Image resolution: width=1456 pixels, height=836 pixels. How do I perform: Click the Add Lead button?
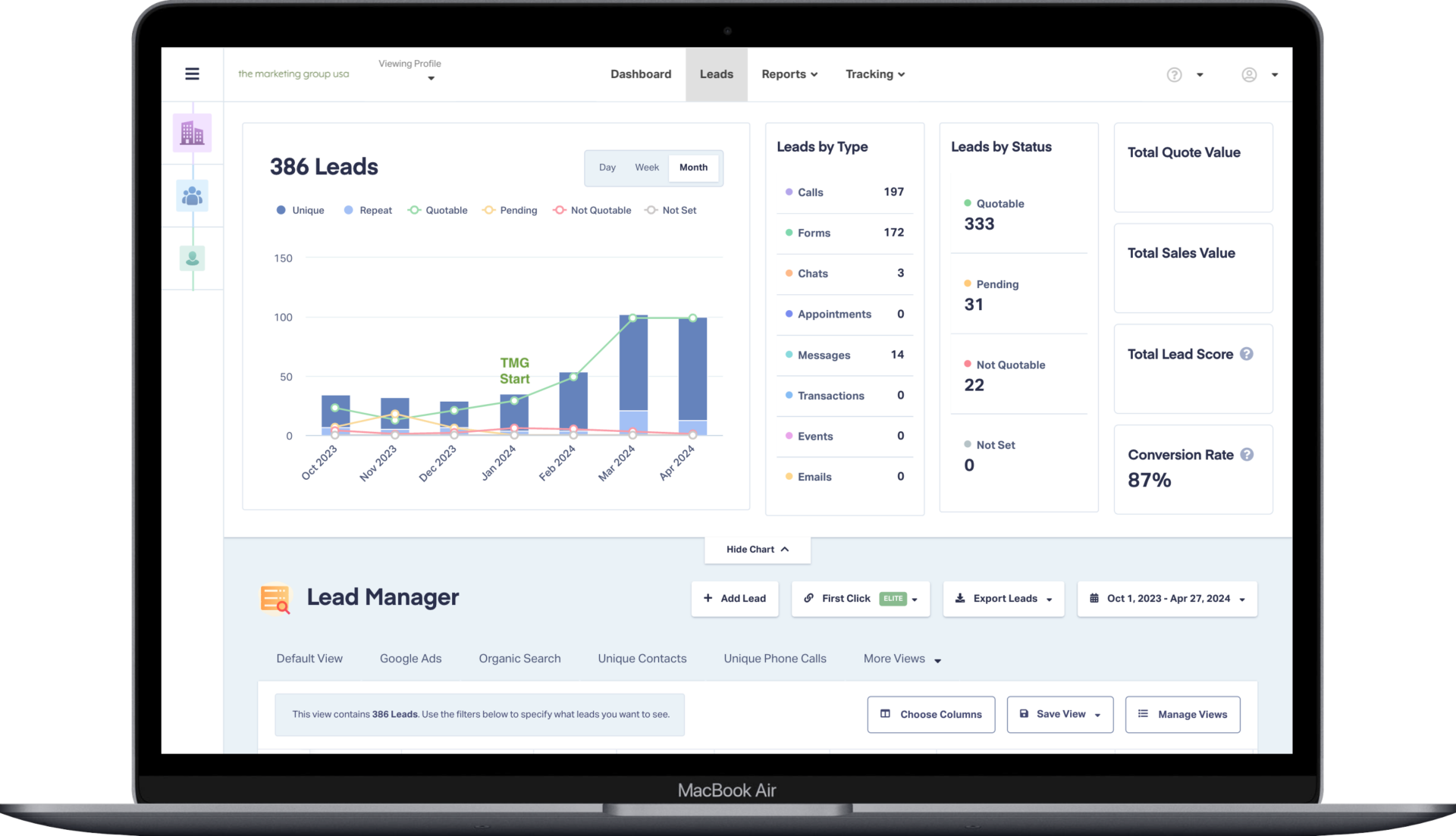(735, 598)
